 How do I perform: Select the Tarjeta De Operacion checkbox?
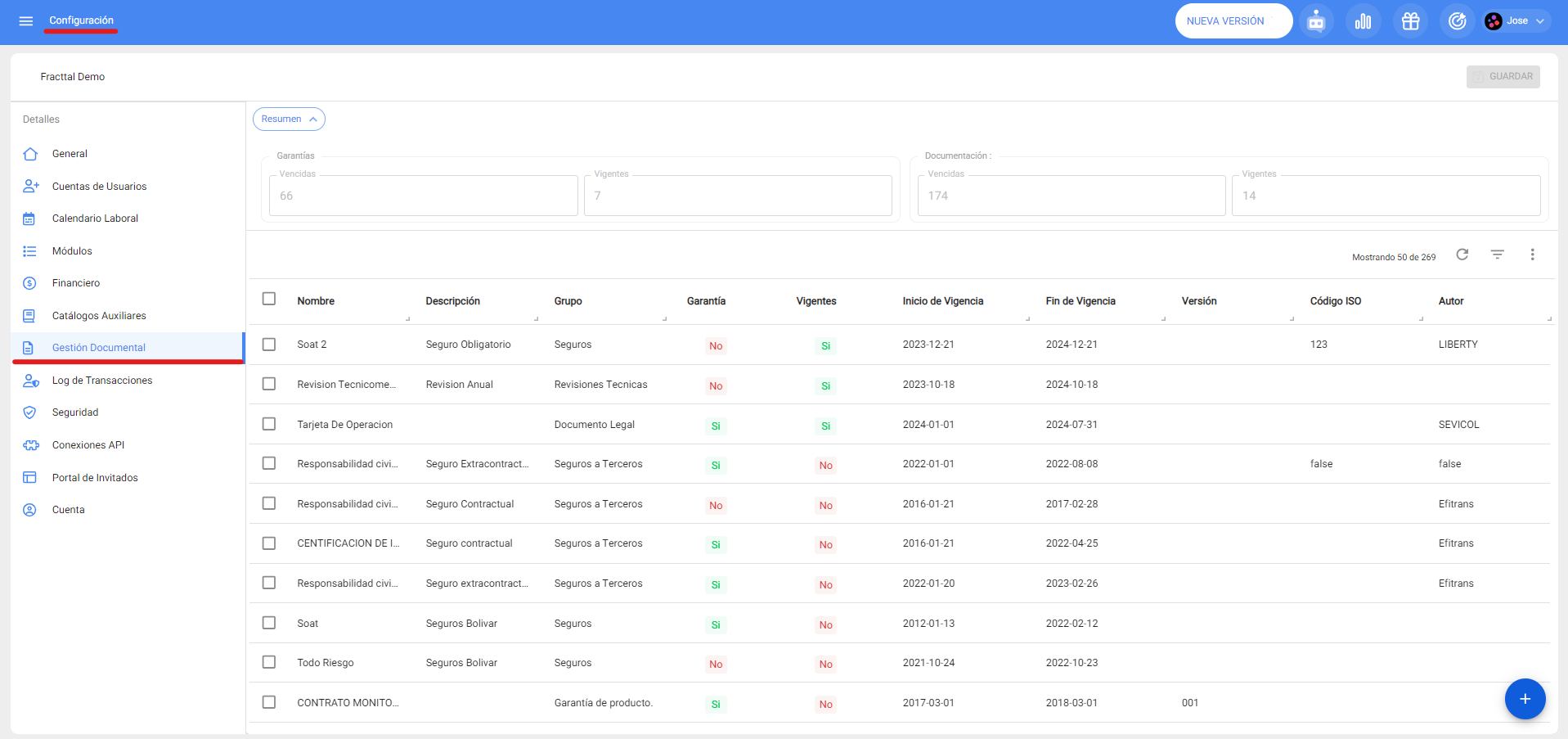pyautogui.click(x=269, y=424)
